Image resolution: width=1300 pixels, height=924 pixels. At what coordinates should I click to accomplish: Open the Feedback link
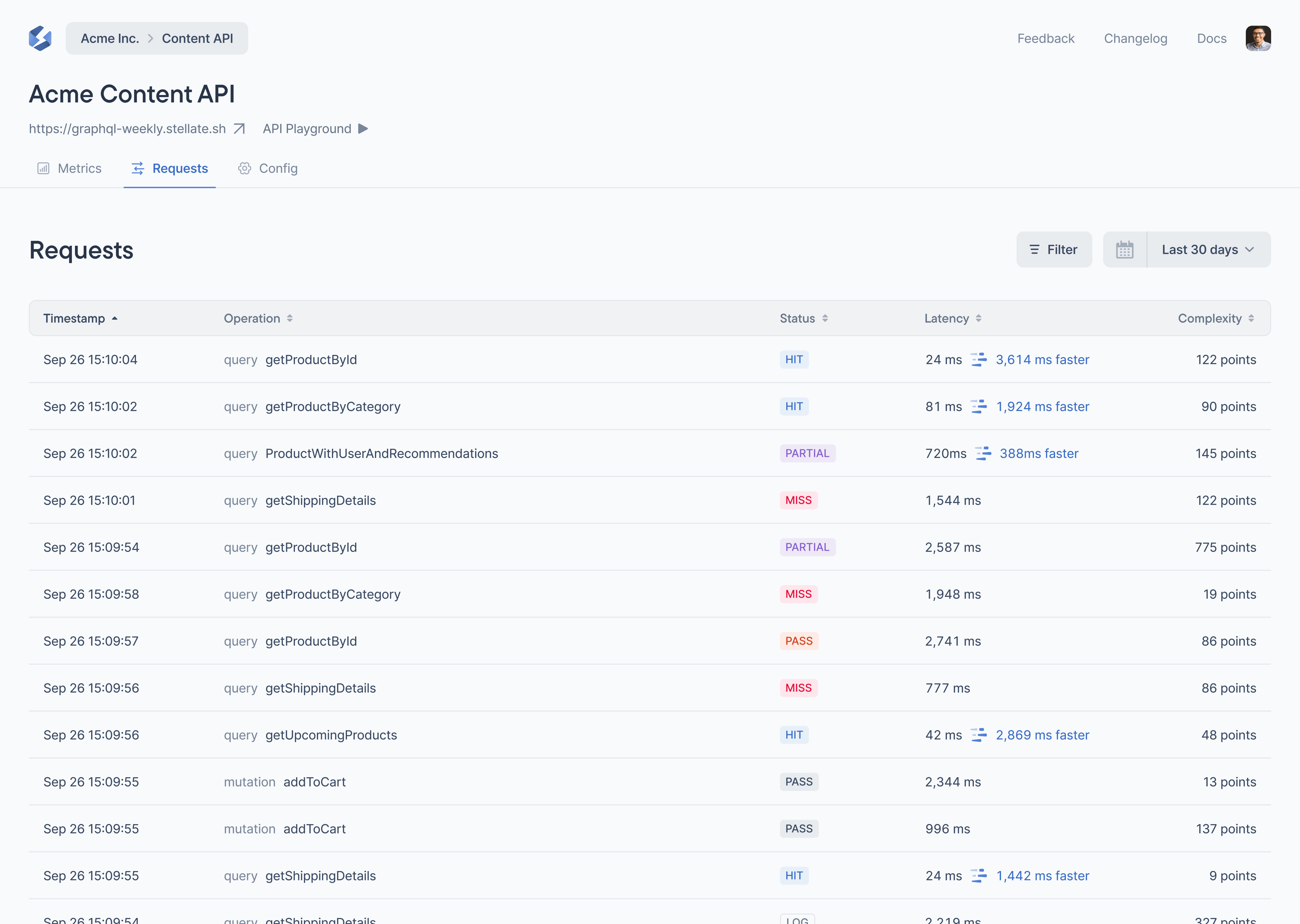tap(1046, 39)
